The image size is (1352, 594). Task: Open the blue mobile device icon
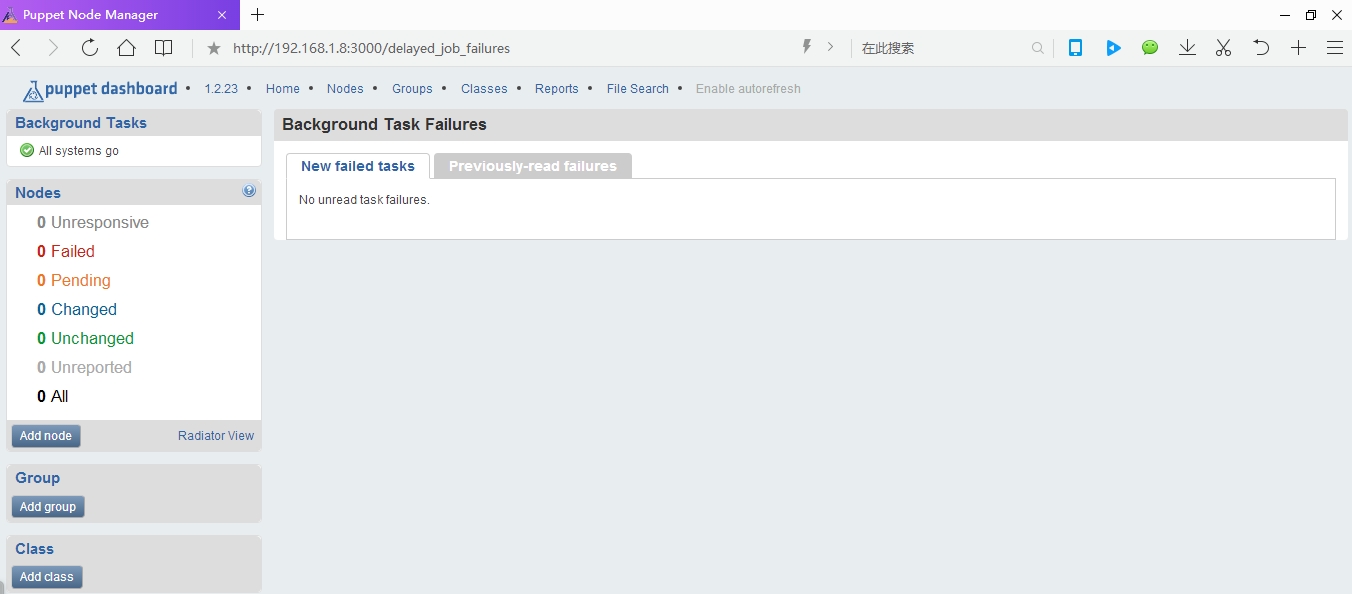[x=1075, y=48]
